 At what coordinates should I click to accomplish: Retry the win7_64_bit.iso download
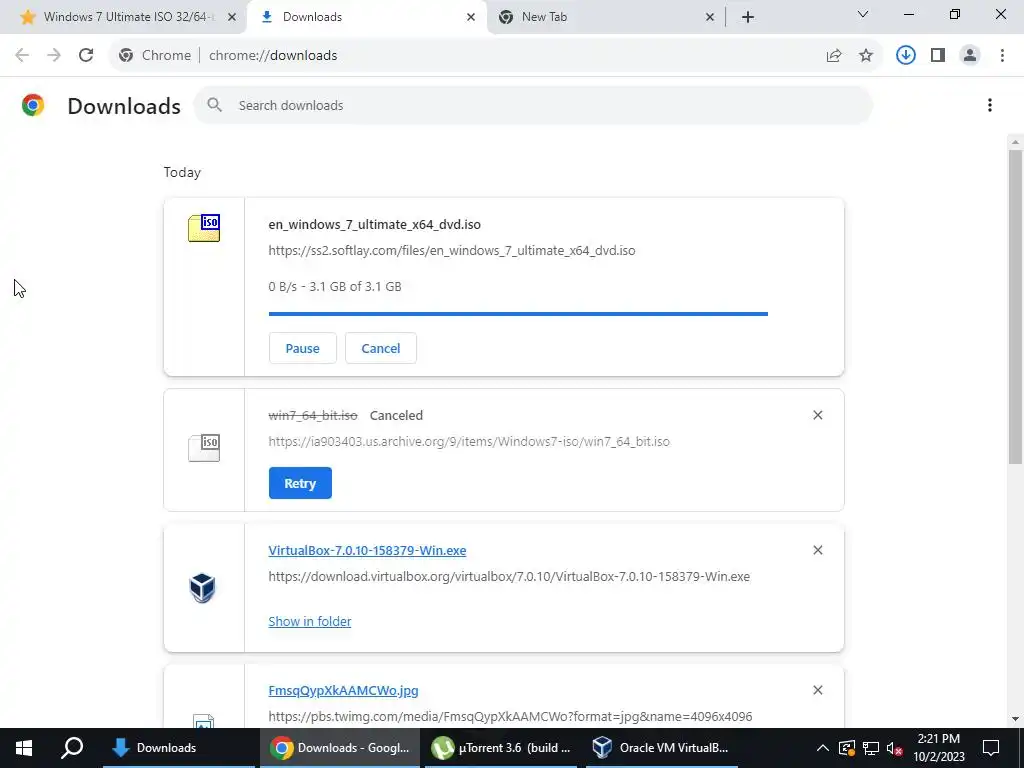pyautogui.click(x=300, y=483)
